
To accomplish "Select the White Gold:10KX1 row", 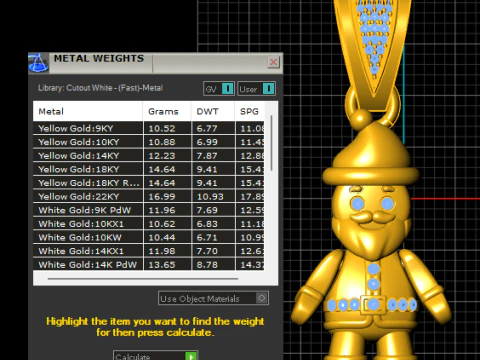I will pos(149,224).
